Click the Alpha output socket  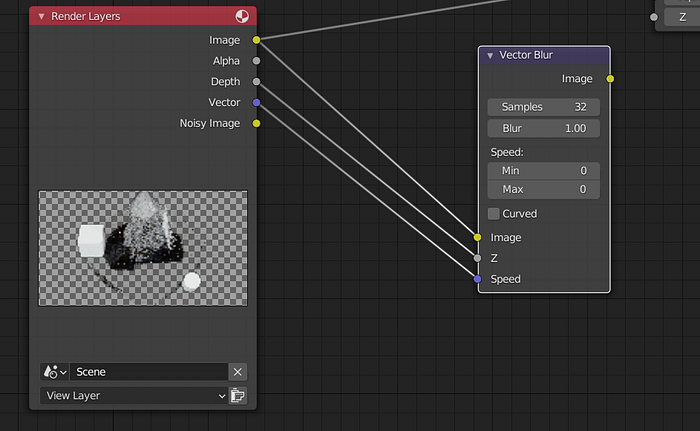(x=256, y=61)
